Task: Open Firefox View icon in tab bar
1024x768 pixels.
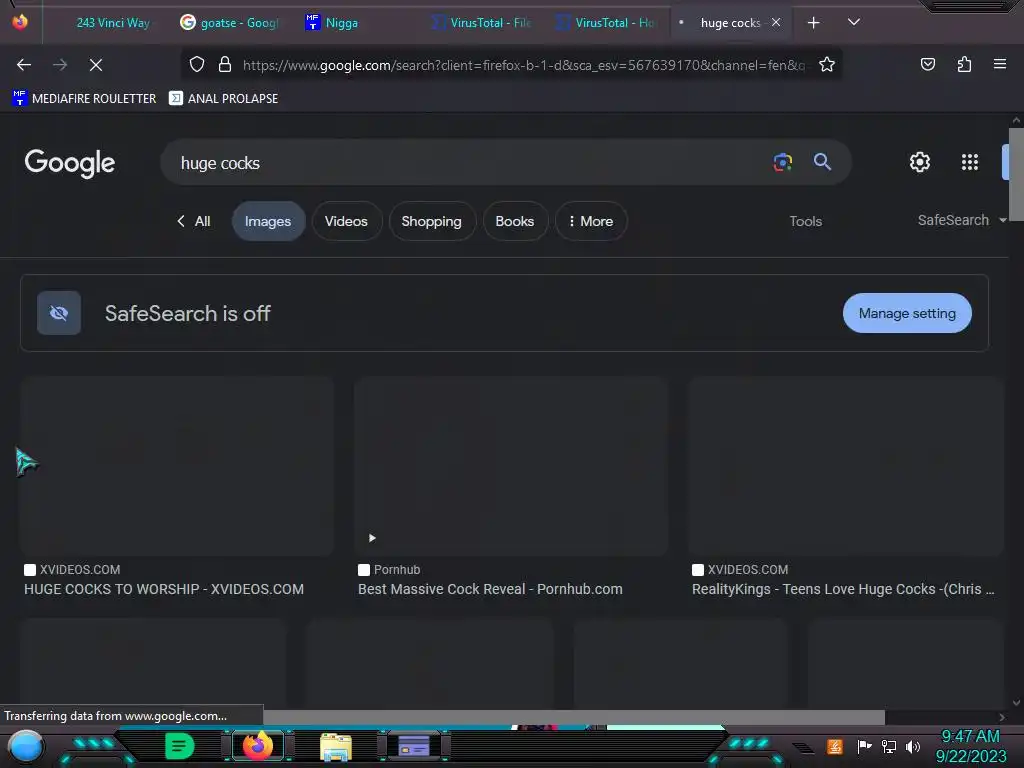Action: click(20, 22)
